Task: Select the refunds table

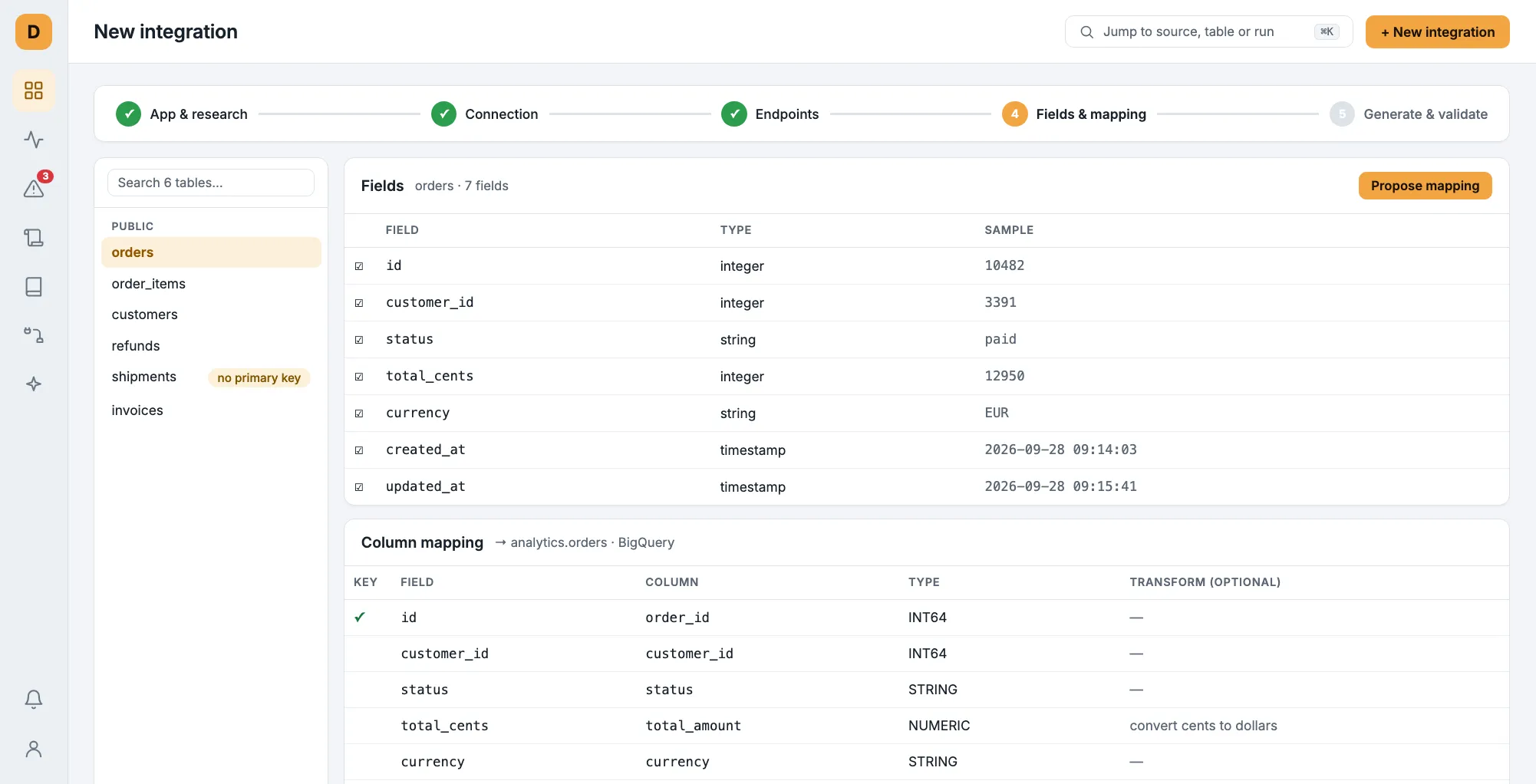Action: point(211,346)
